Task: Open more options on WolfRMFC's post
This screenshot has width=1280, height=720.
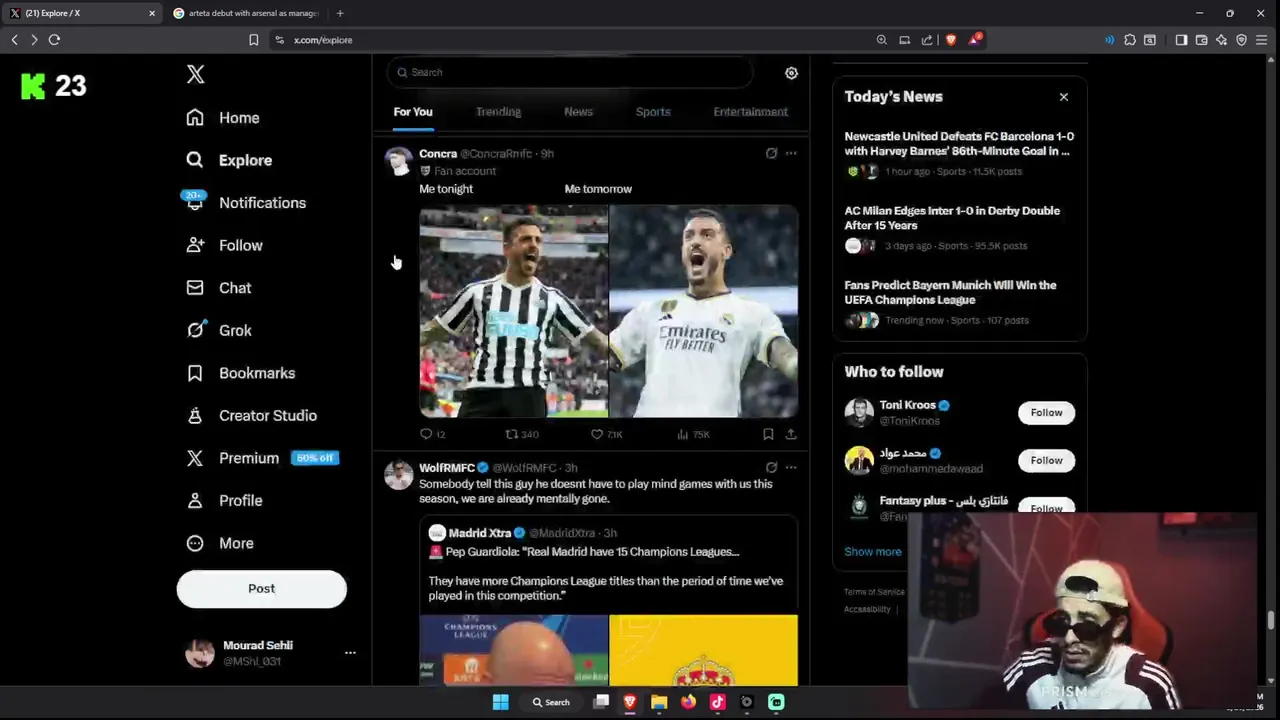Action: [x=791, y=468]
